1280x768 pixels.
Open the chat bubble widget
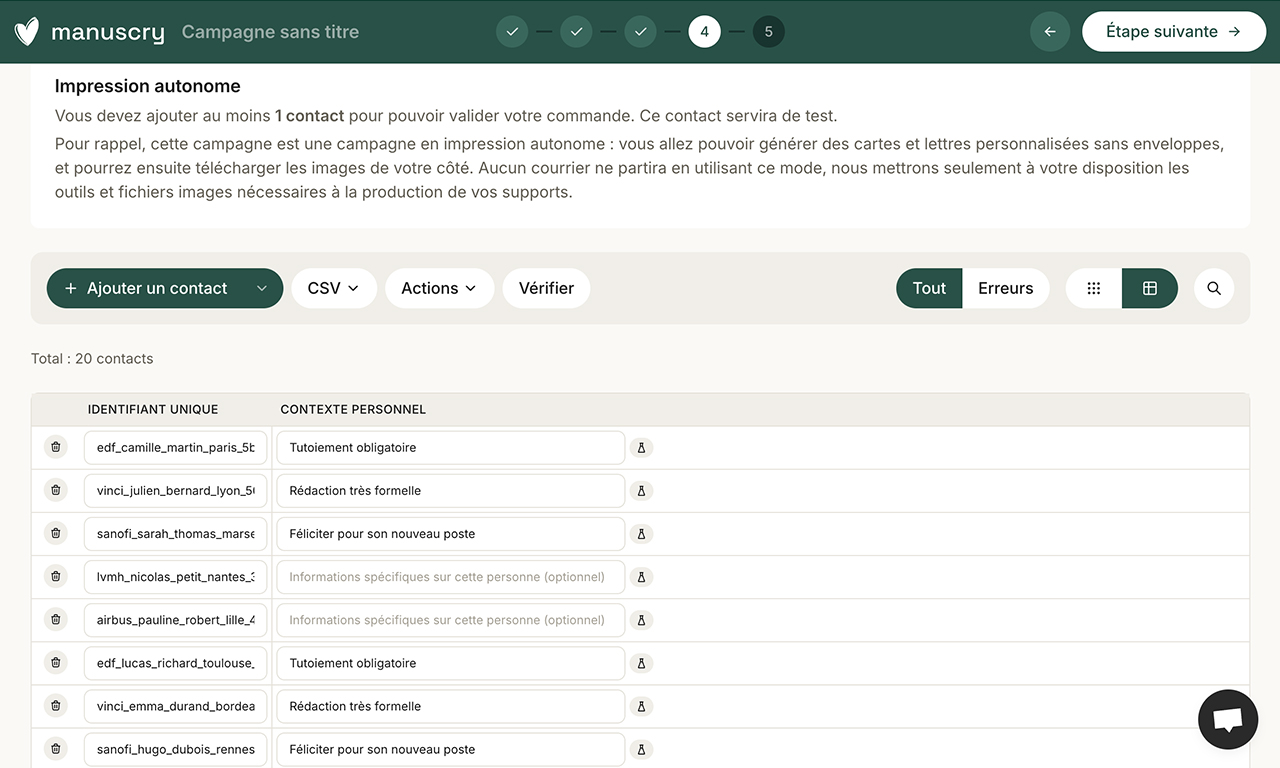1227,719
